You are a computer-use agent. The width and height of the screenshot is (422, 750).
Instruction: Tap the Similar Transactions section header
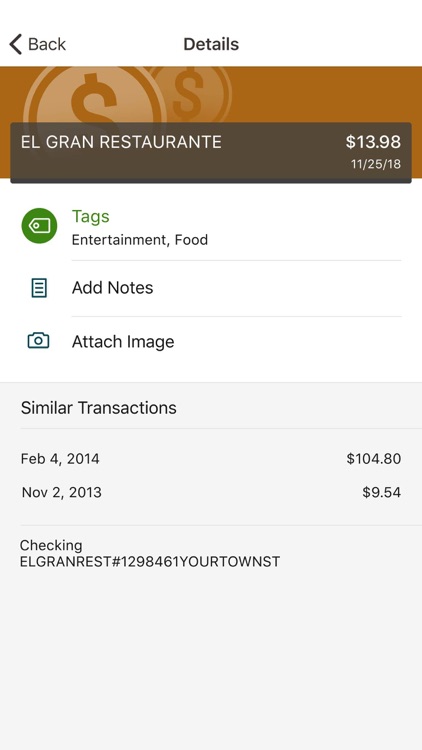[x=99, y=408]
